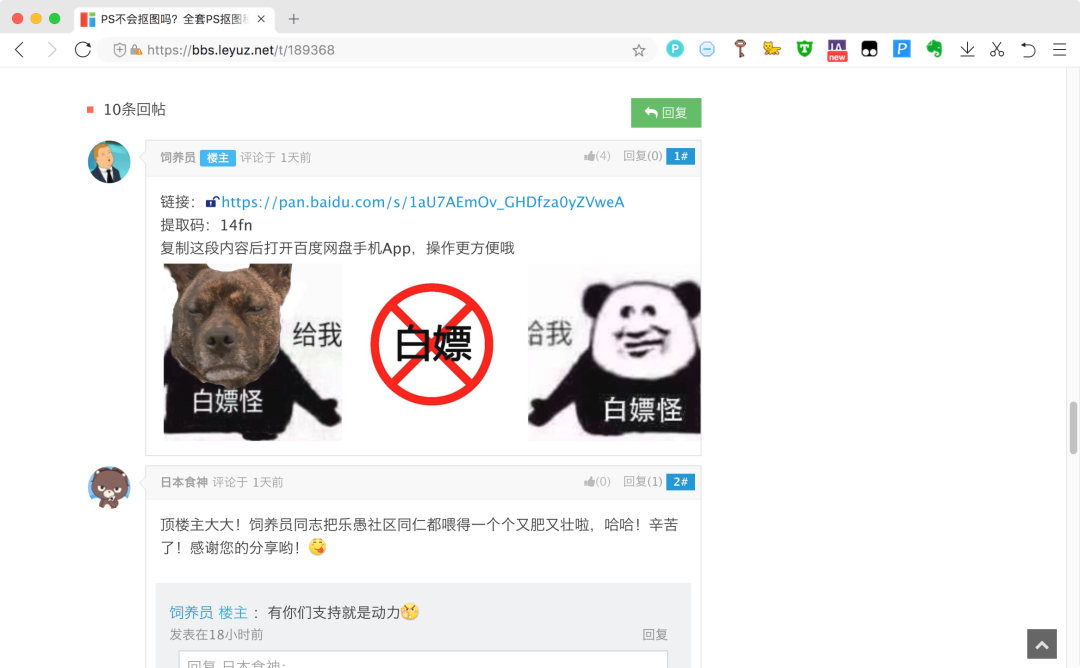Open the teal P extension icon
Viewport: 1080px width, 668px height.
click(675, 49)
